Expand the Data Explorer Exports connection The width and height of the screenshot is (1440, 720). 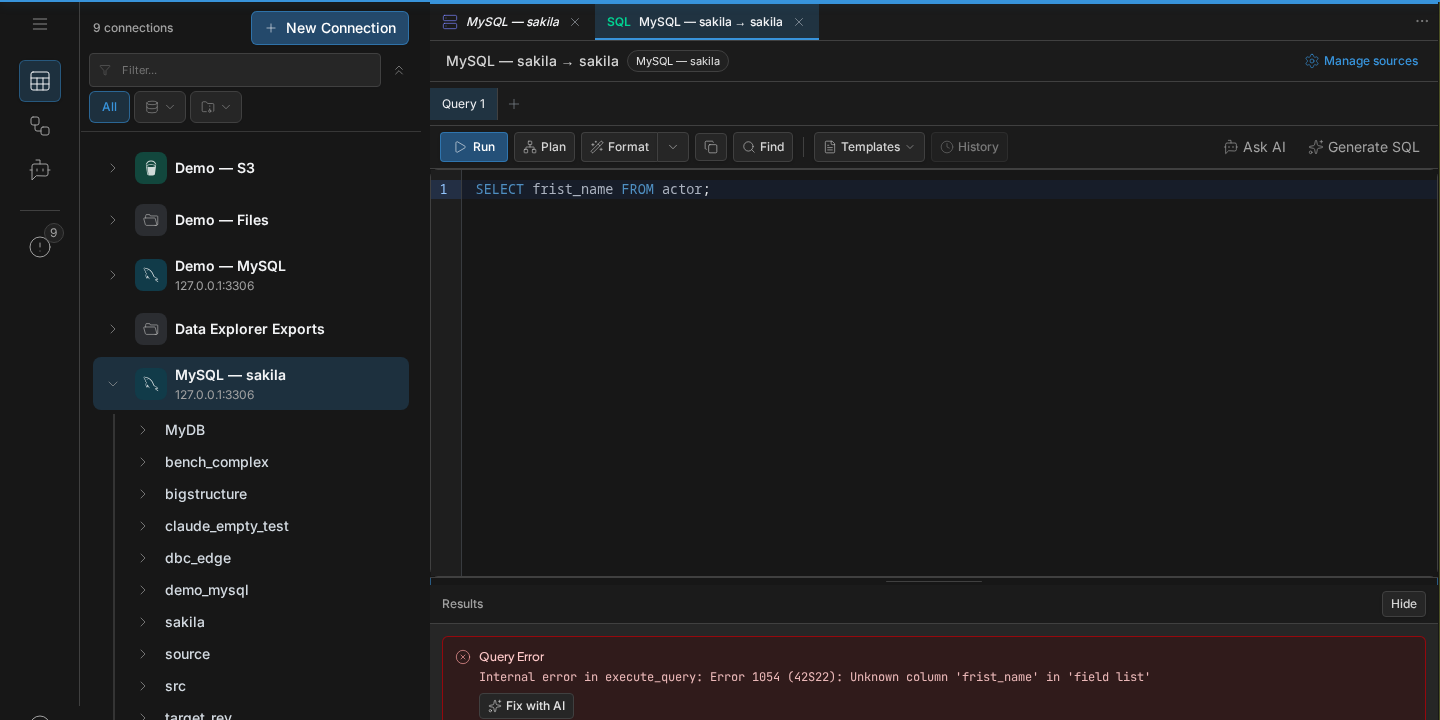click(x=113, y=329)
